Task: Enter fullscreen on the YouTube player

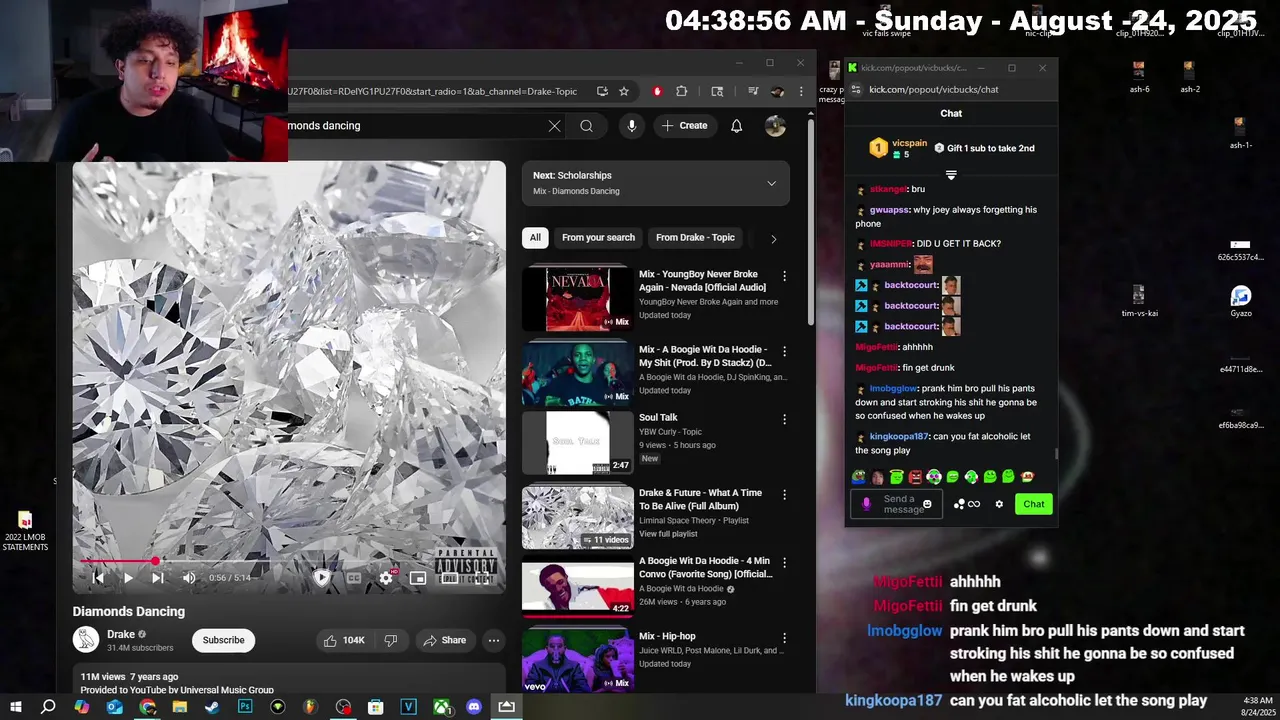Action: coord(482,577)
